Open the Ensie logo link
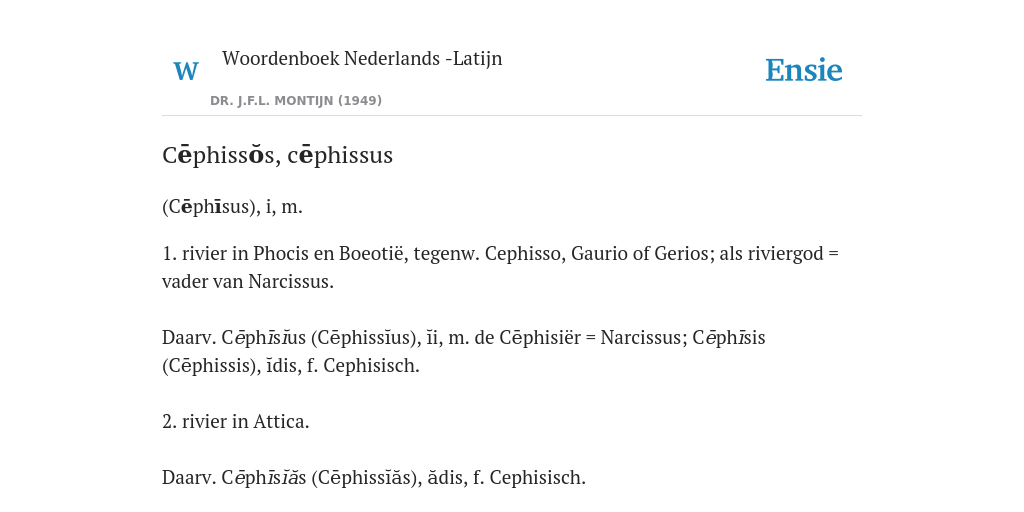 pos(803,71)
